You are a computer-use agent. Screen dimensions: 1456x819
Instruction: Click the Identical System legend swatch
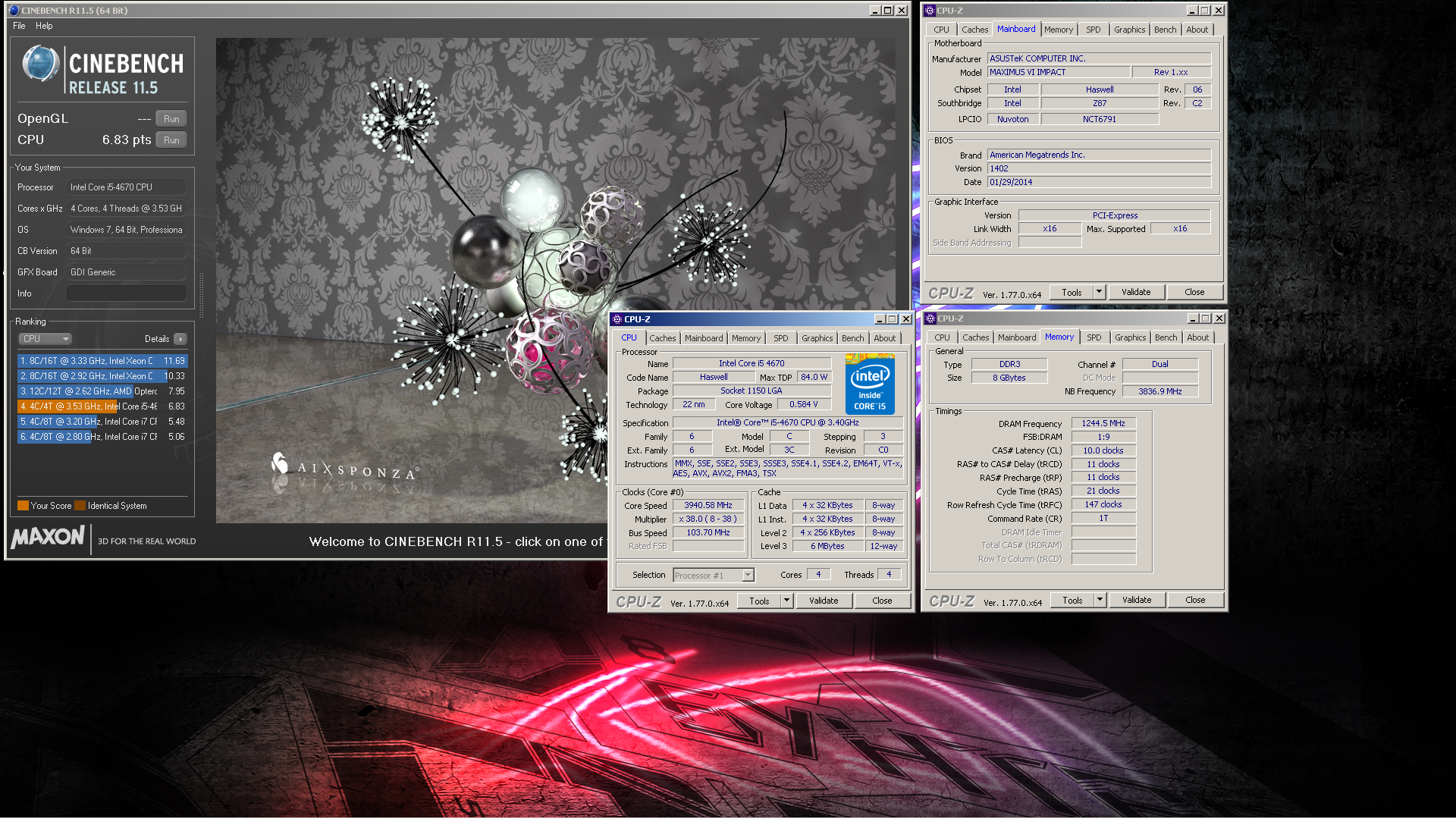tap(80, 506)
